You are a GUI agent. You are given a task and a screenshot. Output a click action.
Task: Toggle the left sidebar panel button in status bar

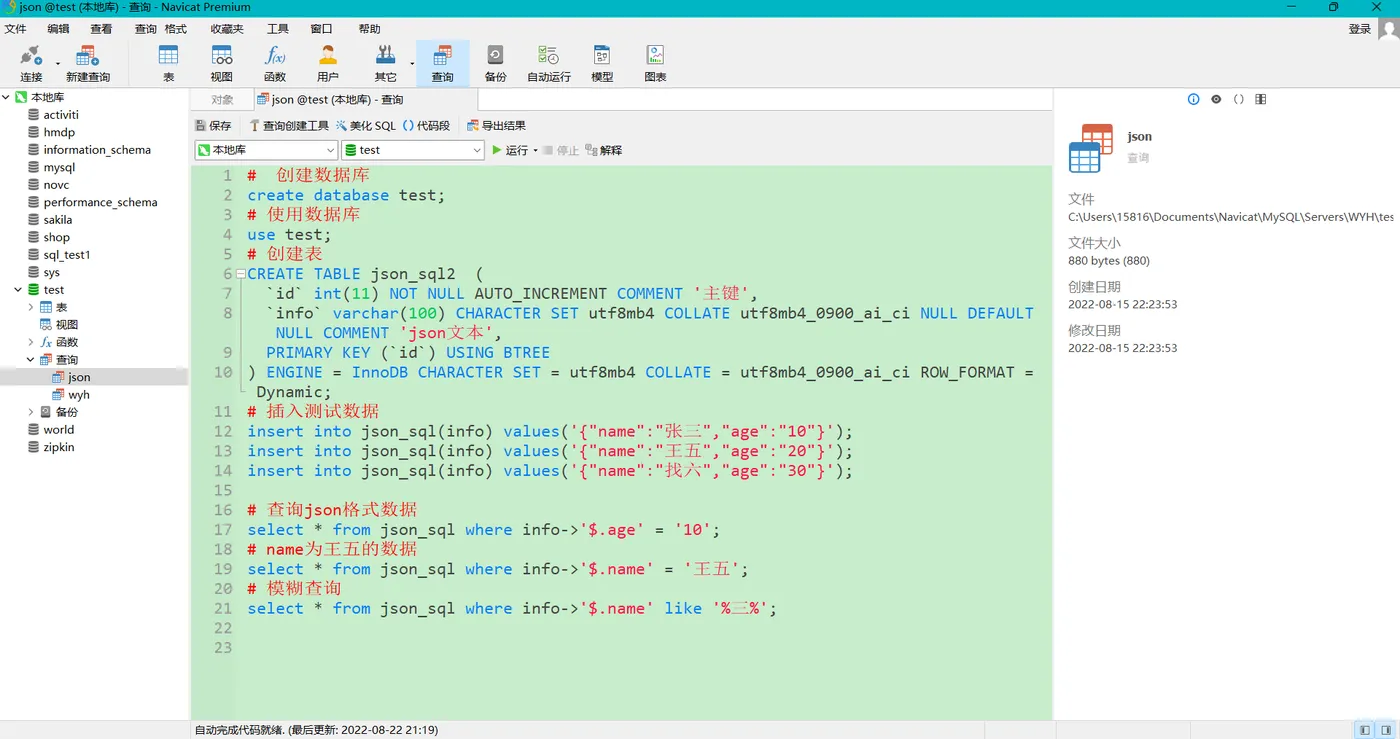click(x=1365, y=730)
